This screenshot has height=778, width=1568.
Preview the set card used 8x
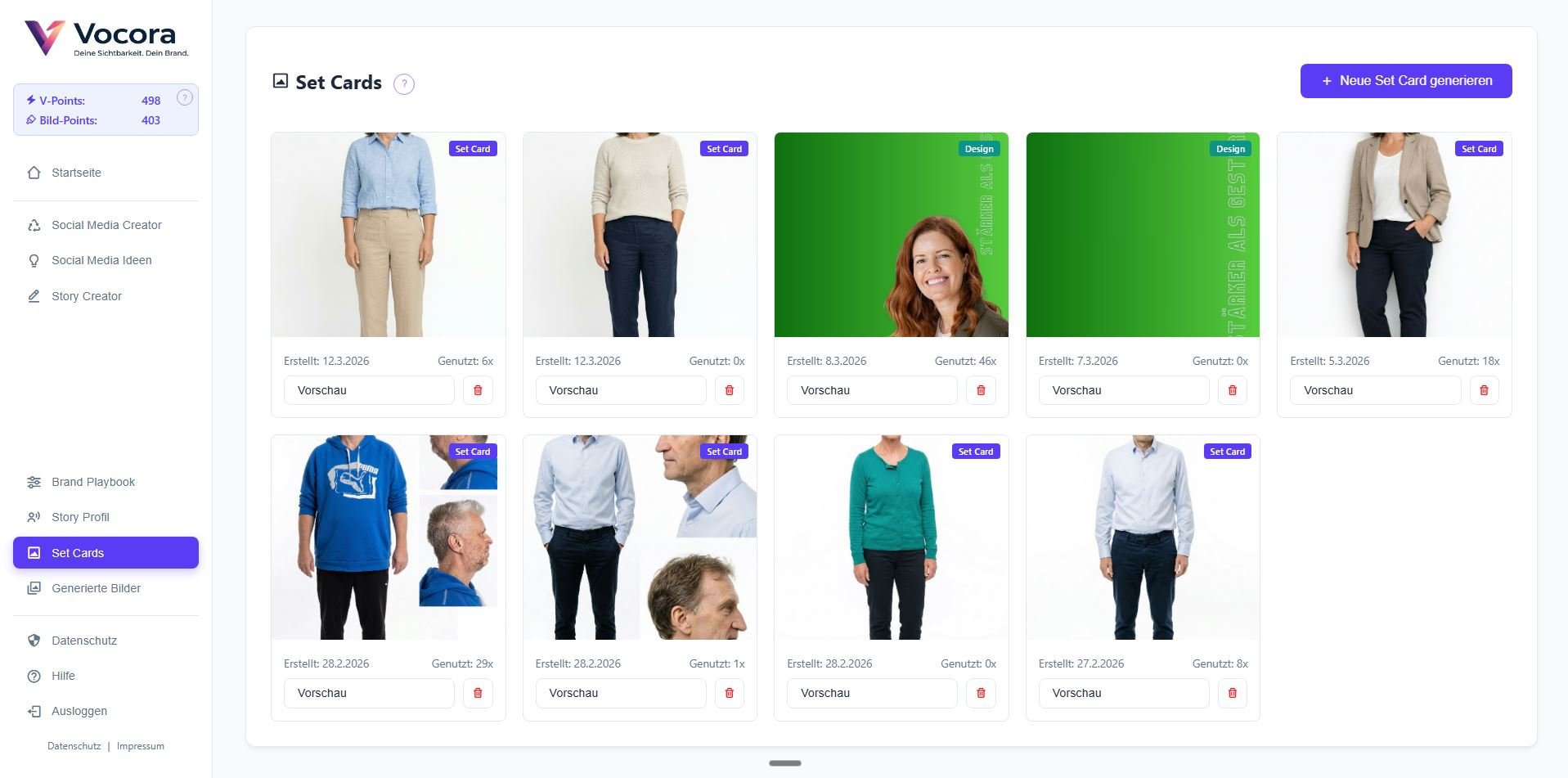point(1124,693)
